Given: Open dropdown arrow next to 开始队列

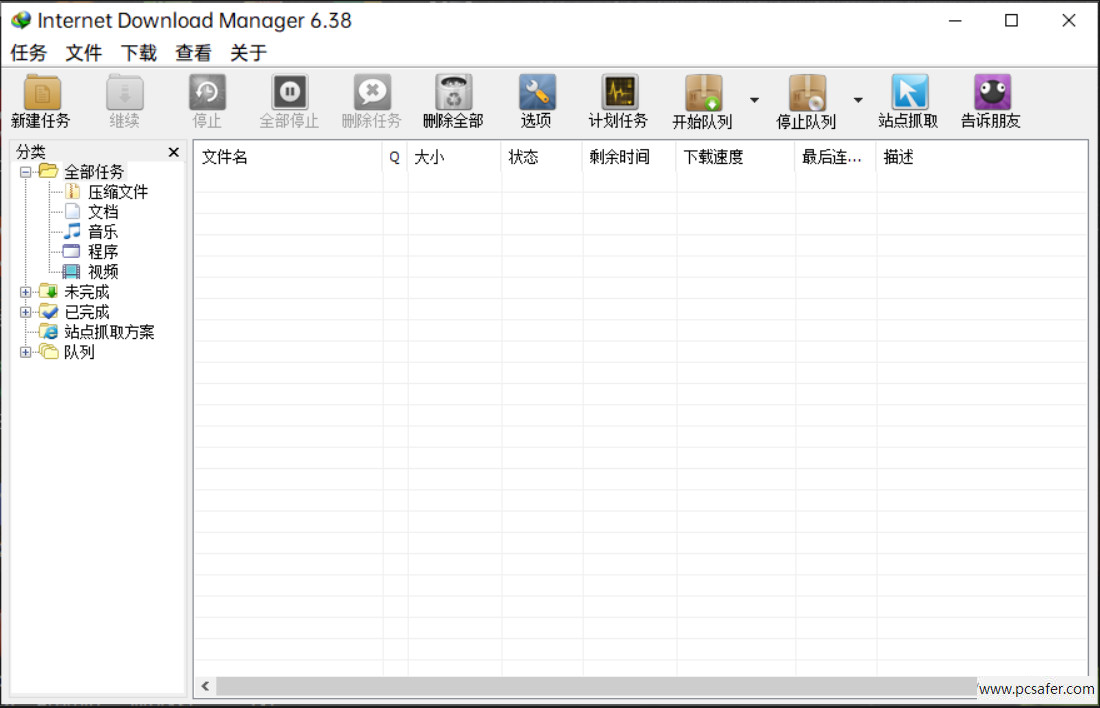Looking at the screenshot, I should point(754,100).
